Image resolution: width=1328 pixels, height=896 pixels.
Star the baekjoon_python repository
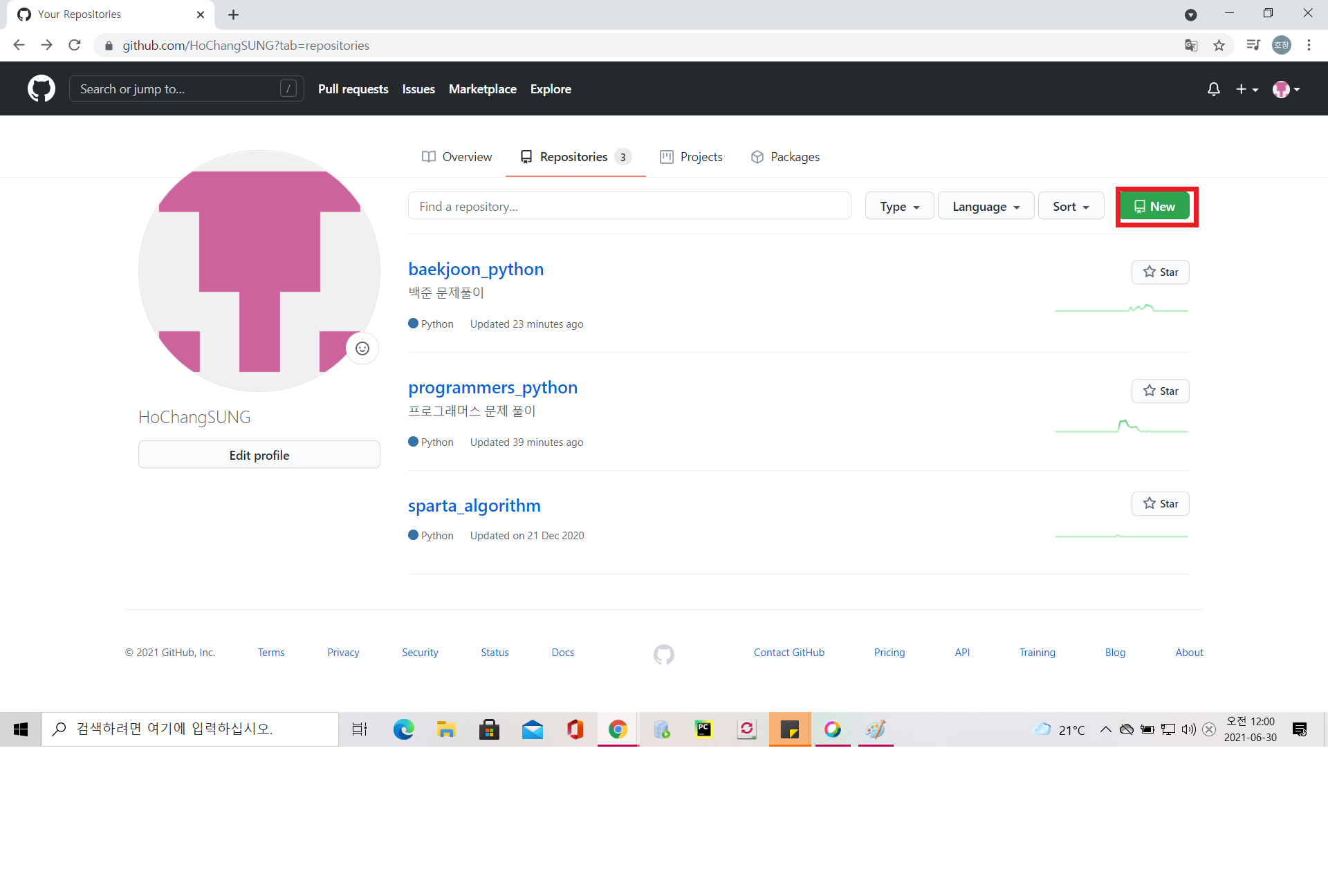1160,272
